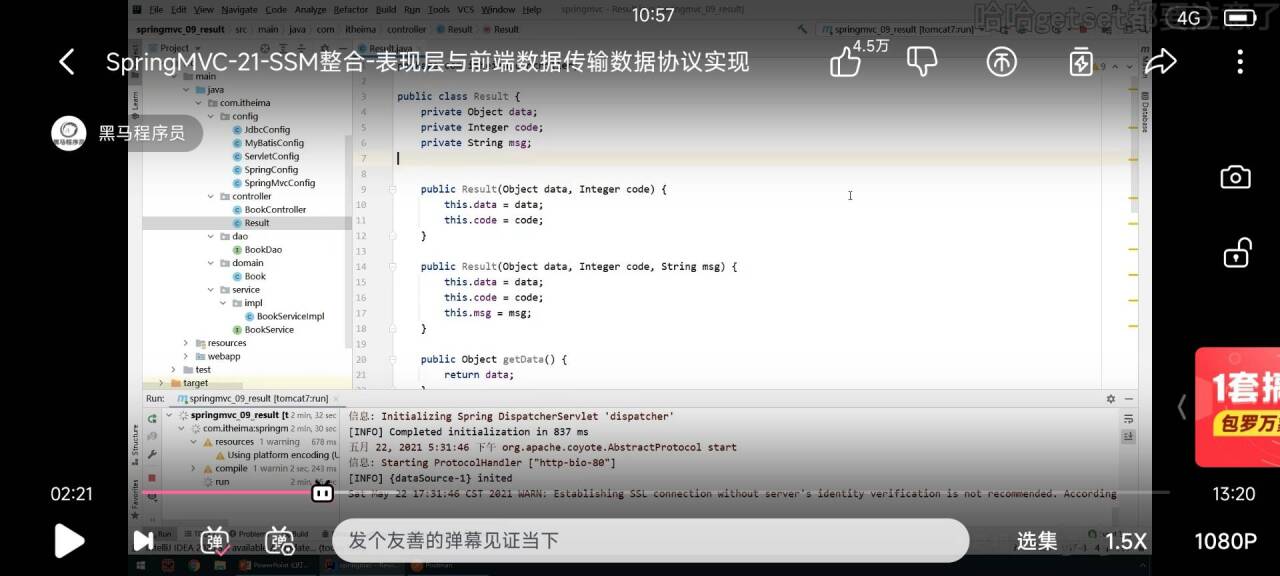Lock the screen with the padlock icon
Image resolution: width=1280 pixels, height=576 pixels.
(1237, 252)
